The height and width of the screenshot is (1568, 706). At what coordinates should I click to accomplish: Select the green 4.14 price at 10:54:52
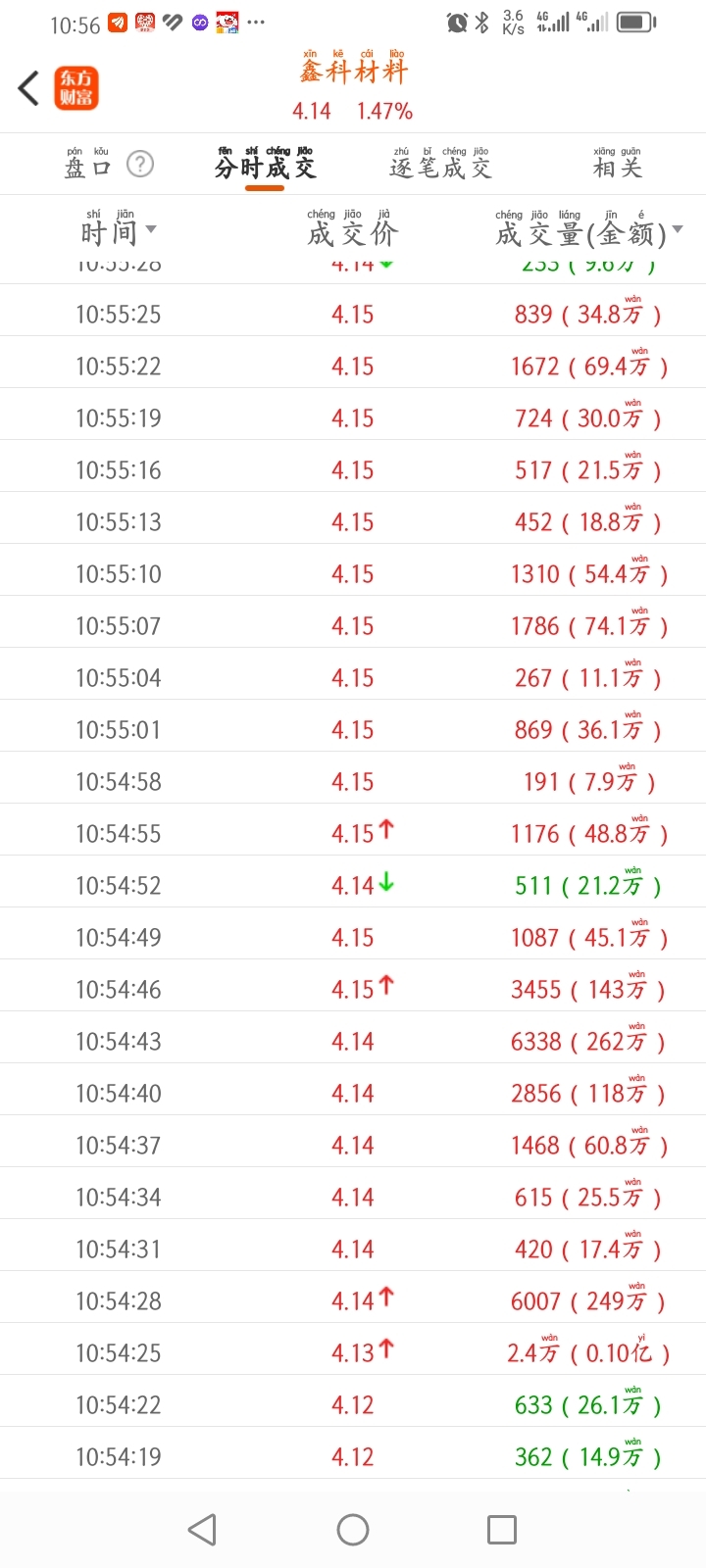[353, 886]
